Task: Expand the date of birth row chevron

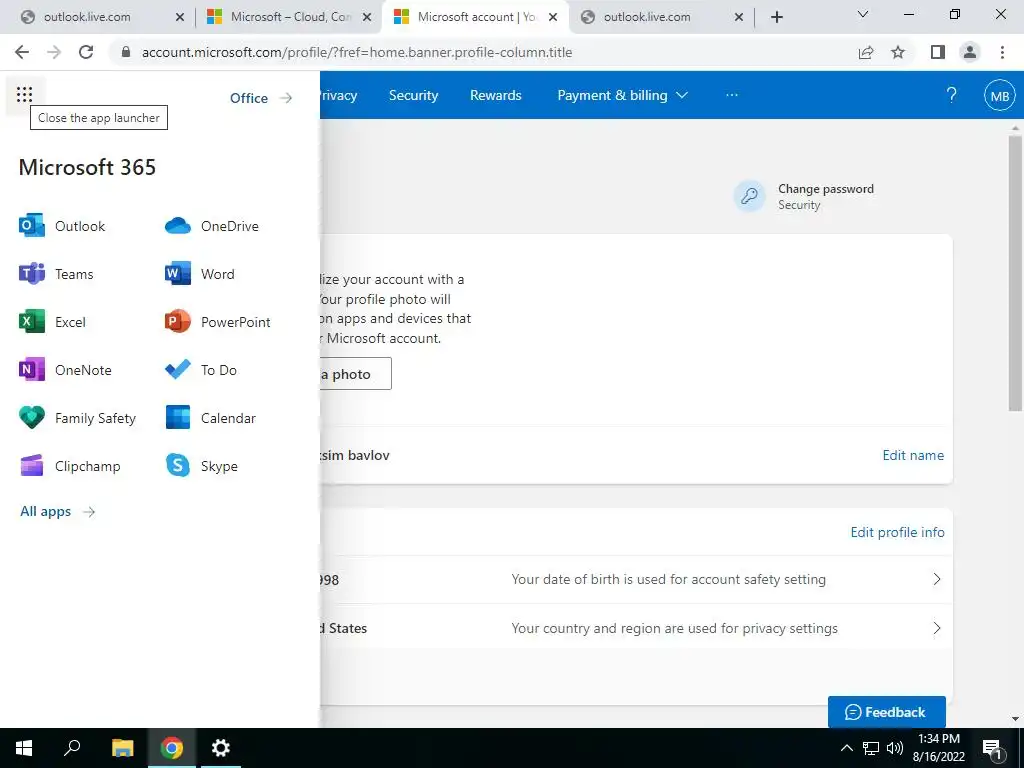Action: coord(936,579)
